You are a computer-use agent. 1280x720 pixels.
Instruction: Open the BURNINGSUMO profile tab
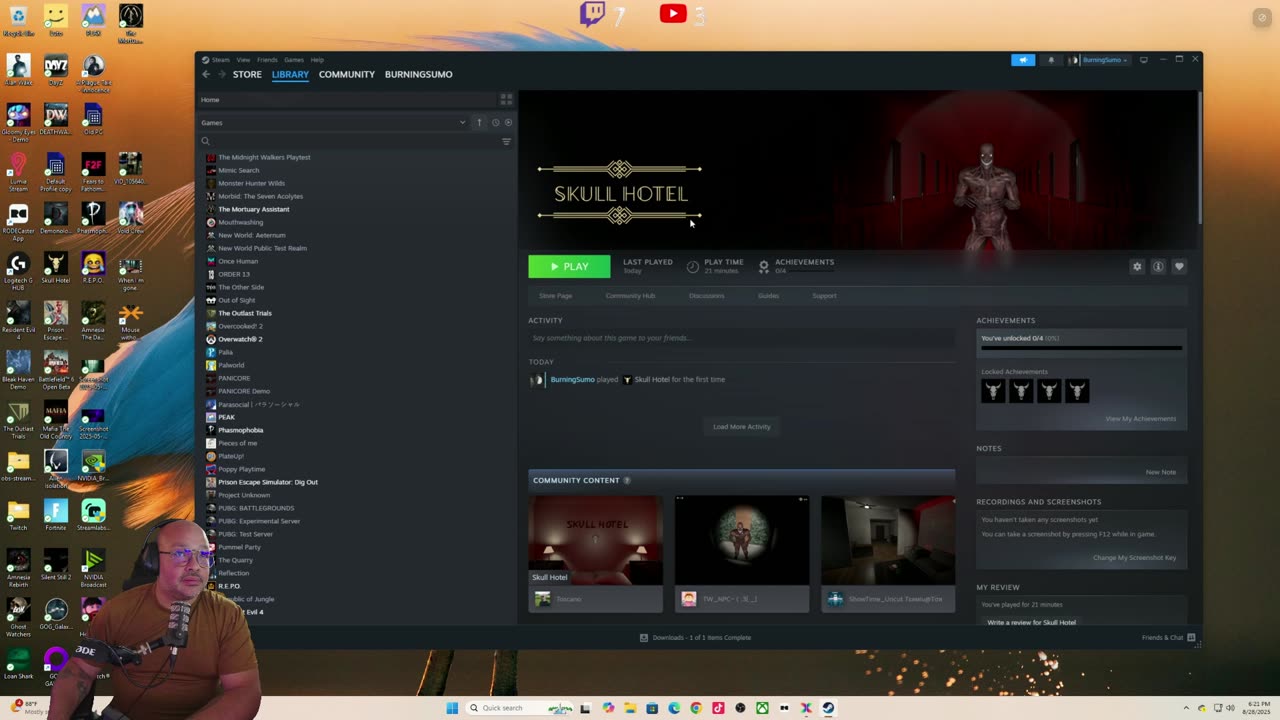[x=418, y=75]
